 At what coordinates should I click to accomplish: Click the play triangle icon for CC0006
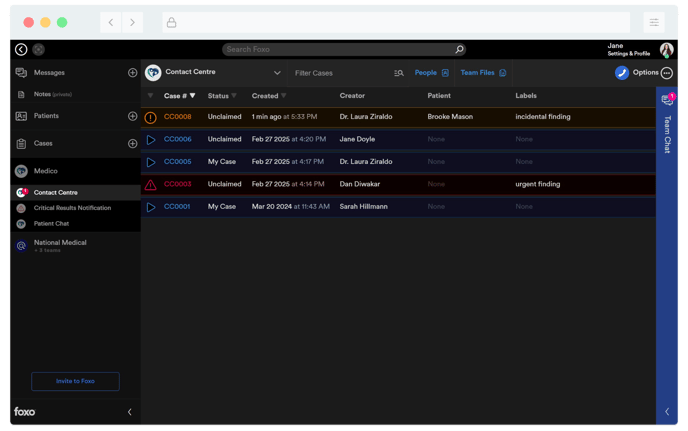151,140
